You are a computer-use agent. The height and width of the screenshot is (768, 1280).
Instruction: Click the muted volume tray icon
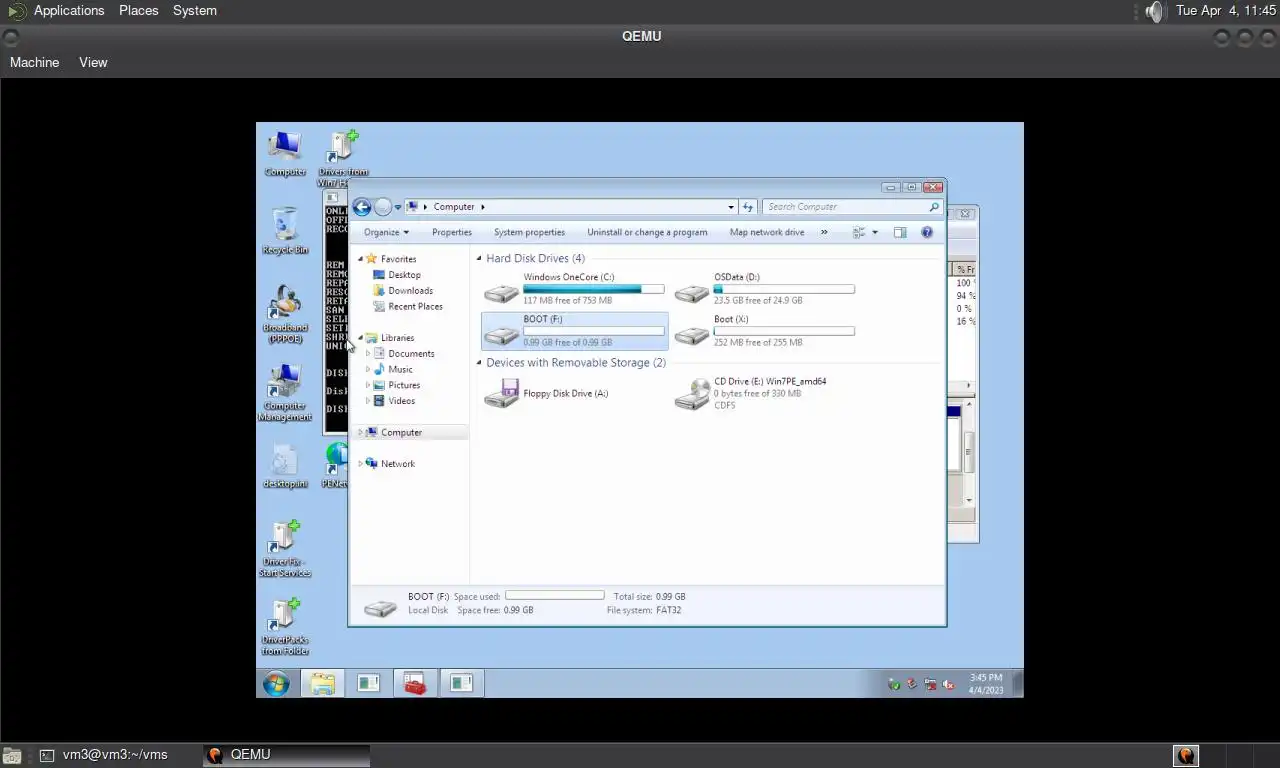point(948,685)
